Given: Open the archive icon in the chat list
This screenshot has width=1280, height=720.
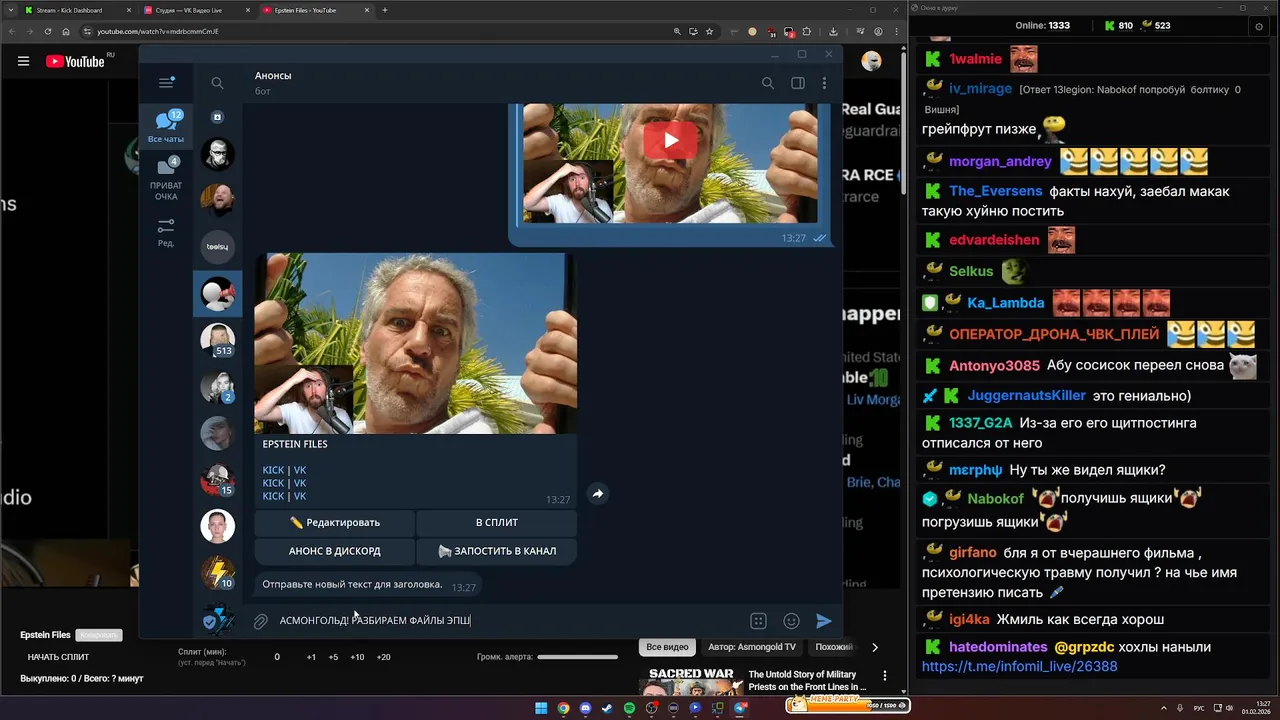Looking at the screenshot, I should pos(217,117).
